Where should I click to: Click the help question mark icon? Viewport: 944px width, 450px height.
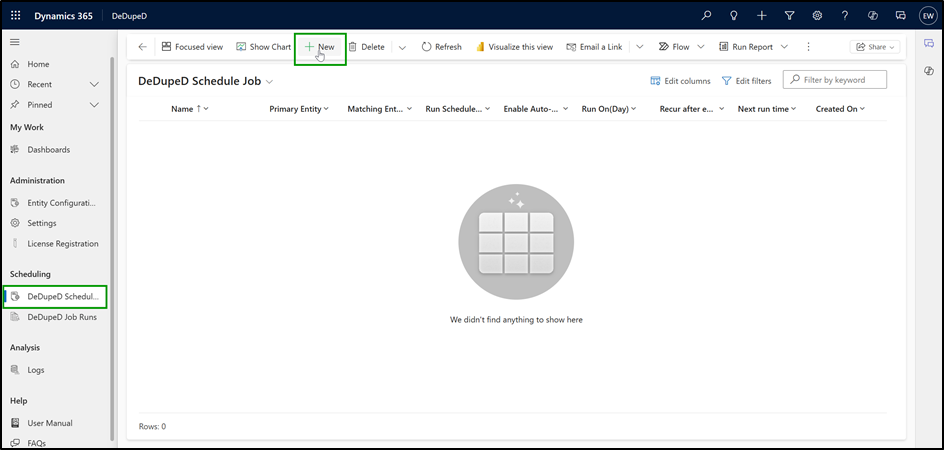[x=845, y=16]
